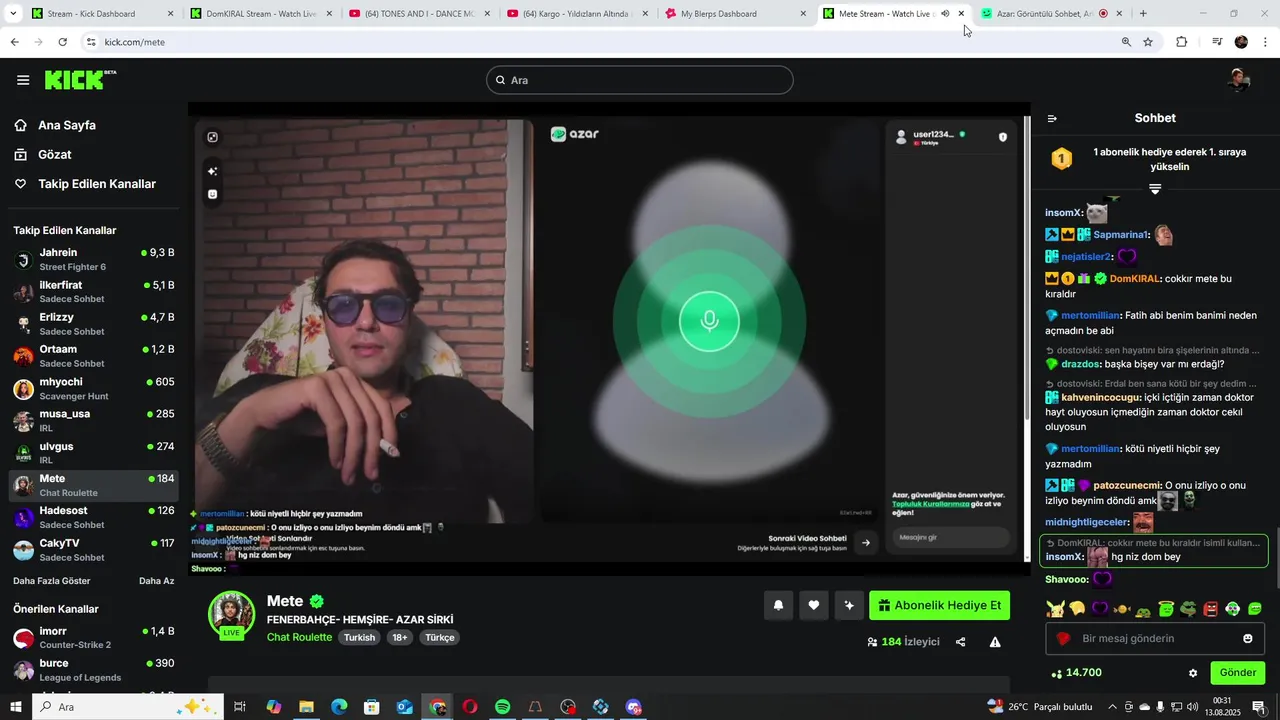1280x720 pixels.
Task: Open Jahrein channel in sidebar
Action: pos(94,260)
